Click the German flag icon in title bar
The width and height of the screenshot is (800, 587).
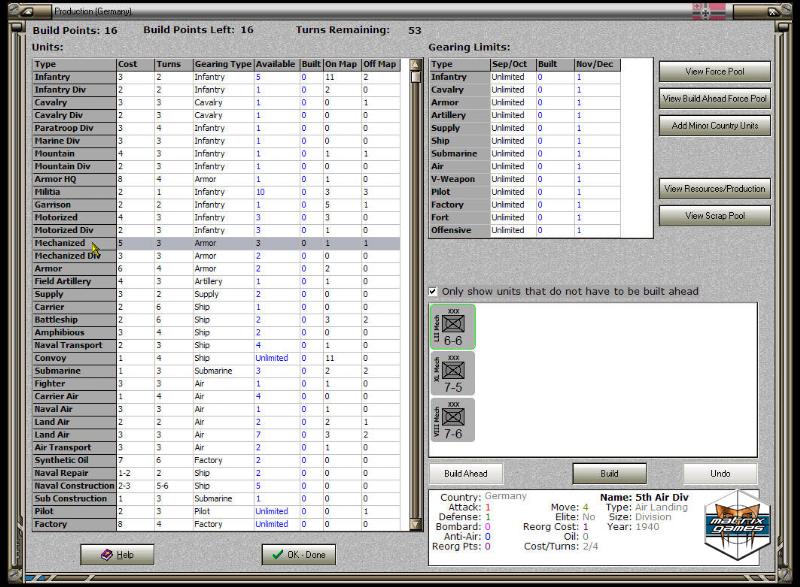(x=708, y=11)
